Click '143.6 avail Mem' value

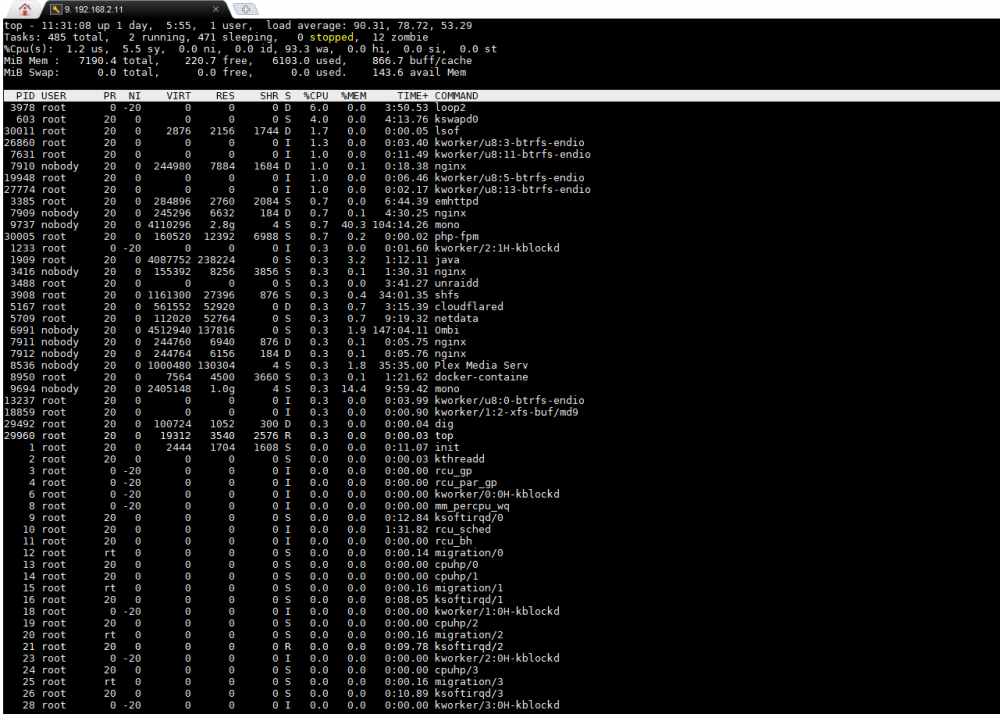click(x=419, y=72)
